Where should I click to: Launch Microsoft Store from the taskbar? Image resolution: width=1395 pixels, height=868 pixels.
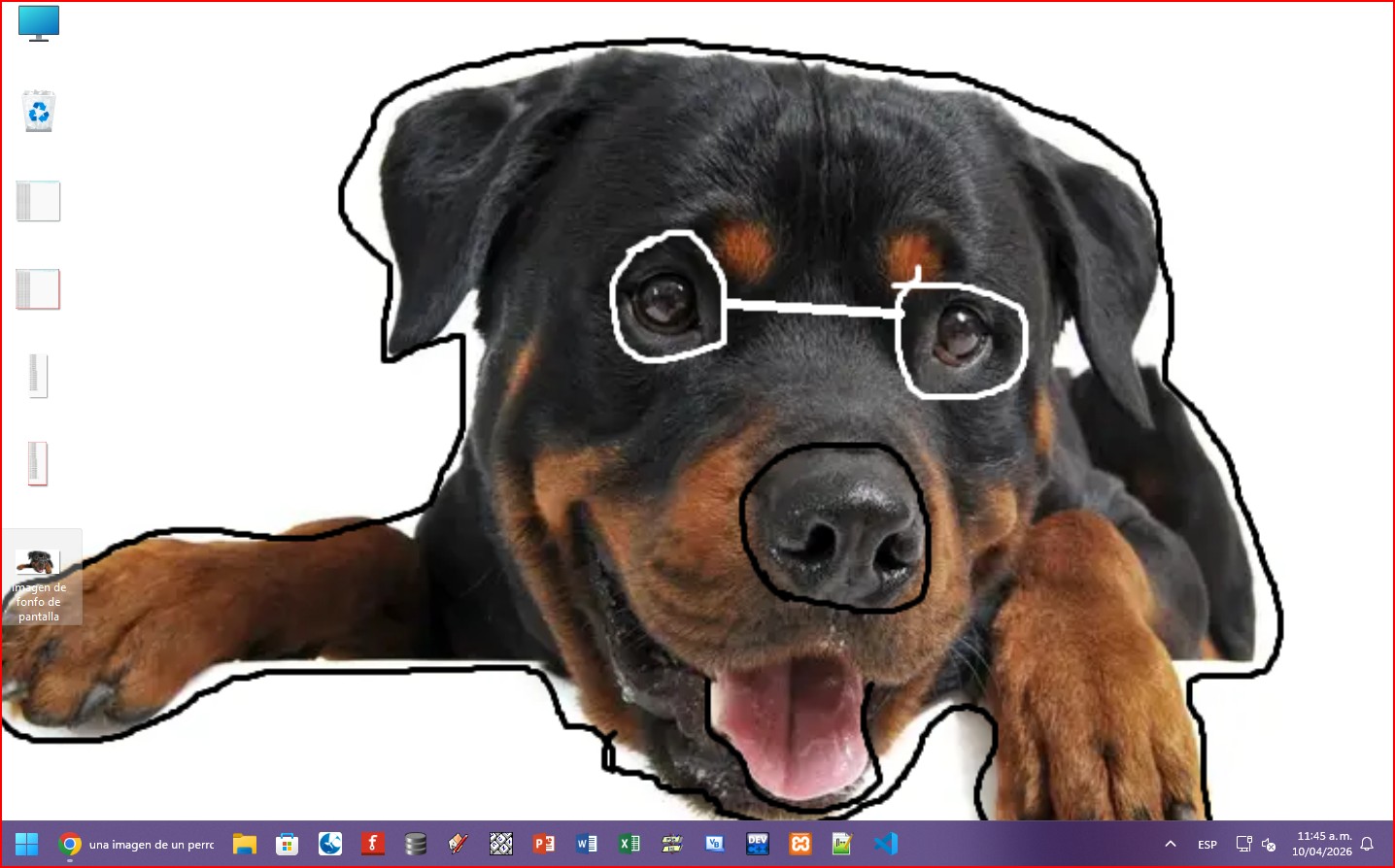click(x=287, y=844)
